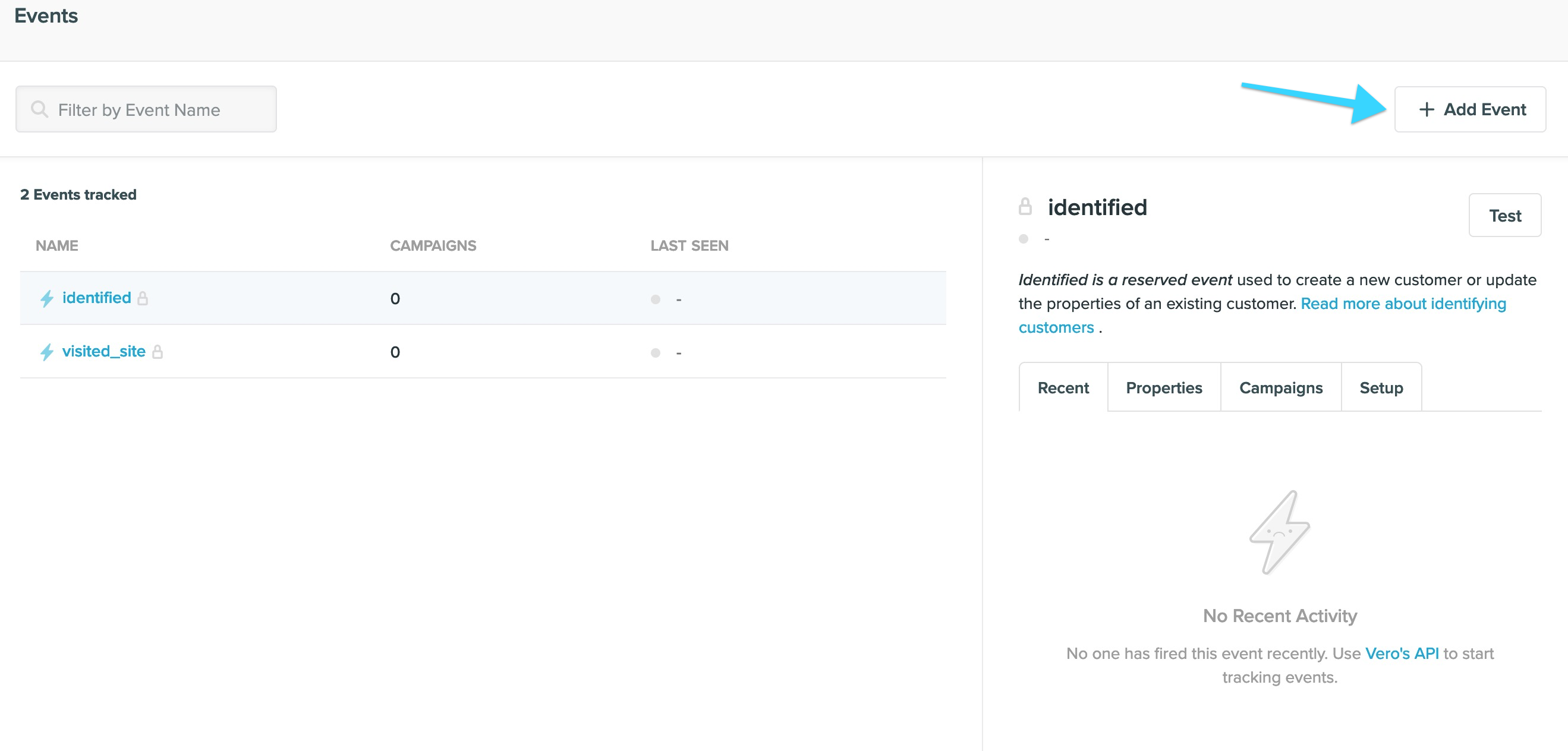Image resolution: width=1568 pixels, height=751 pixels.
Task: Open the Setup tab
Action: pos(1381,387)
